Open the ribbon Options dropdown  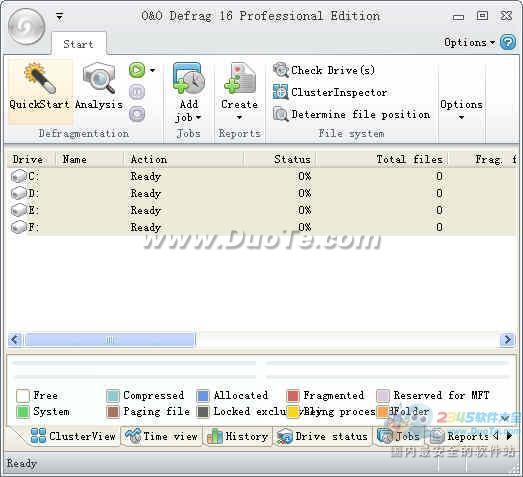tap(461, 110)
